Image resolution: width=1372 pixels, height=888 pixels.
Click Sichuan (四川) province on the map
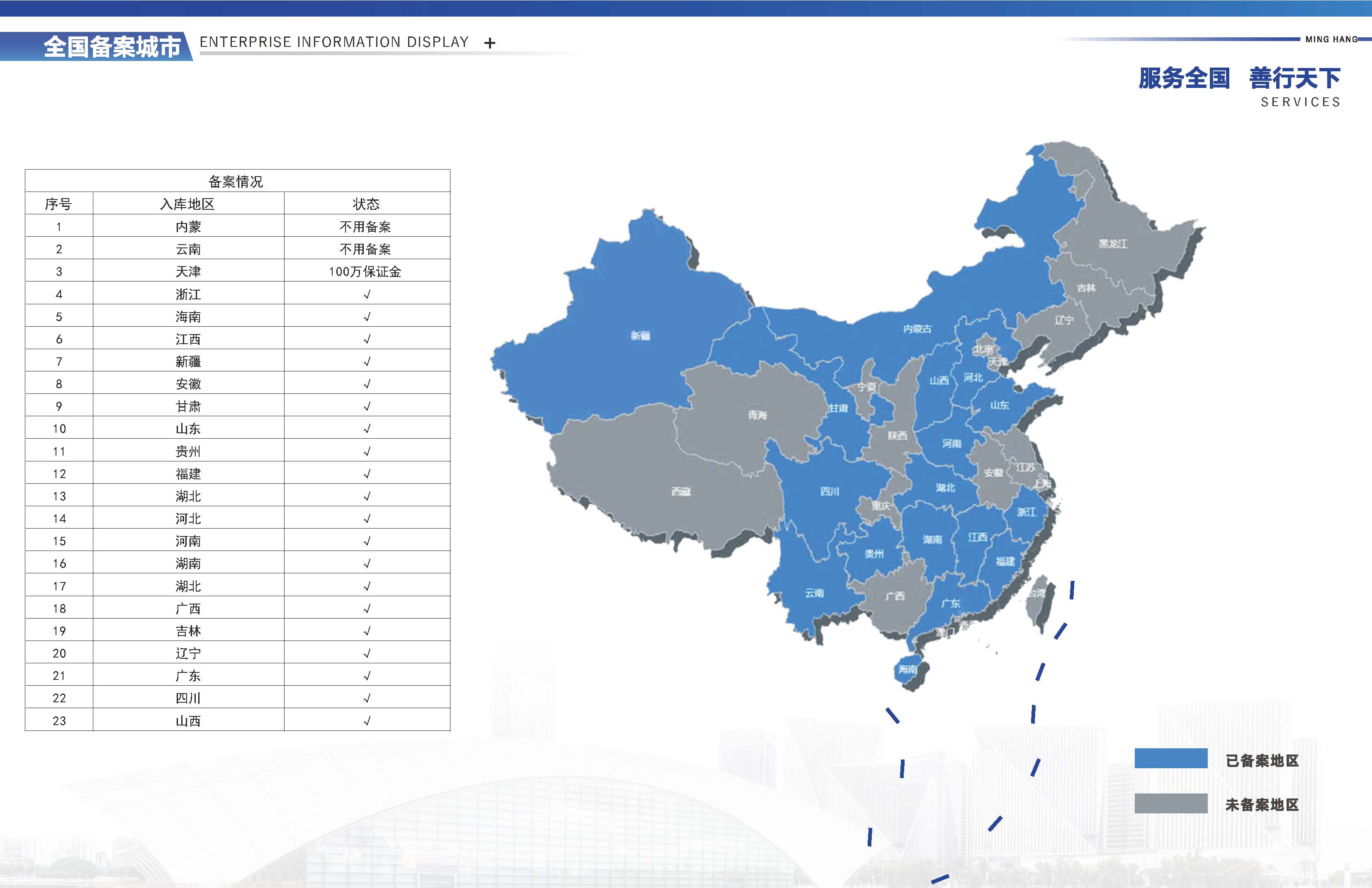click(x=829, y=491)
